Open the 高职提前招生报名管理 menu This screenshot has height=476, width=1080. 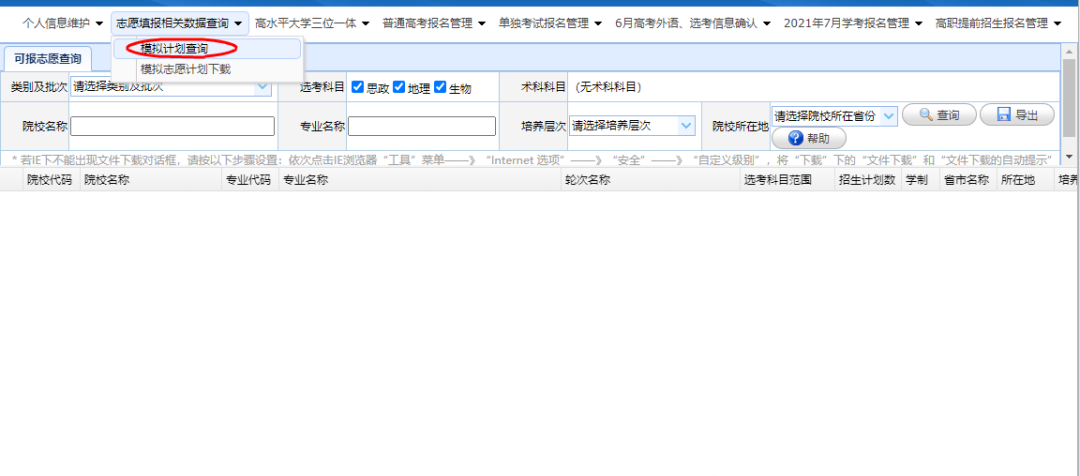tap(998, 23)
